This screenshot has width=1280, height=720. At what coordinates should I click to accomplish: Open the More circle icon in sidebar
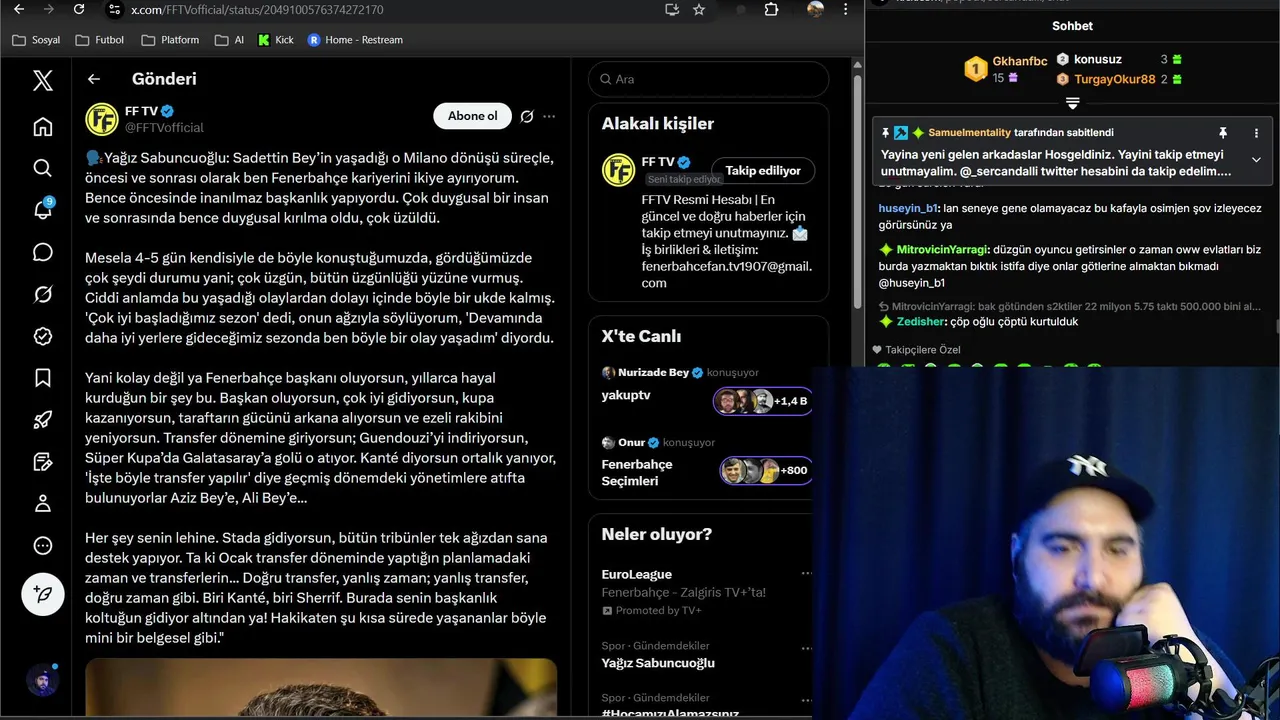tap(42, 546)
